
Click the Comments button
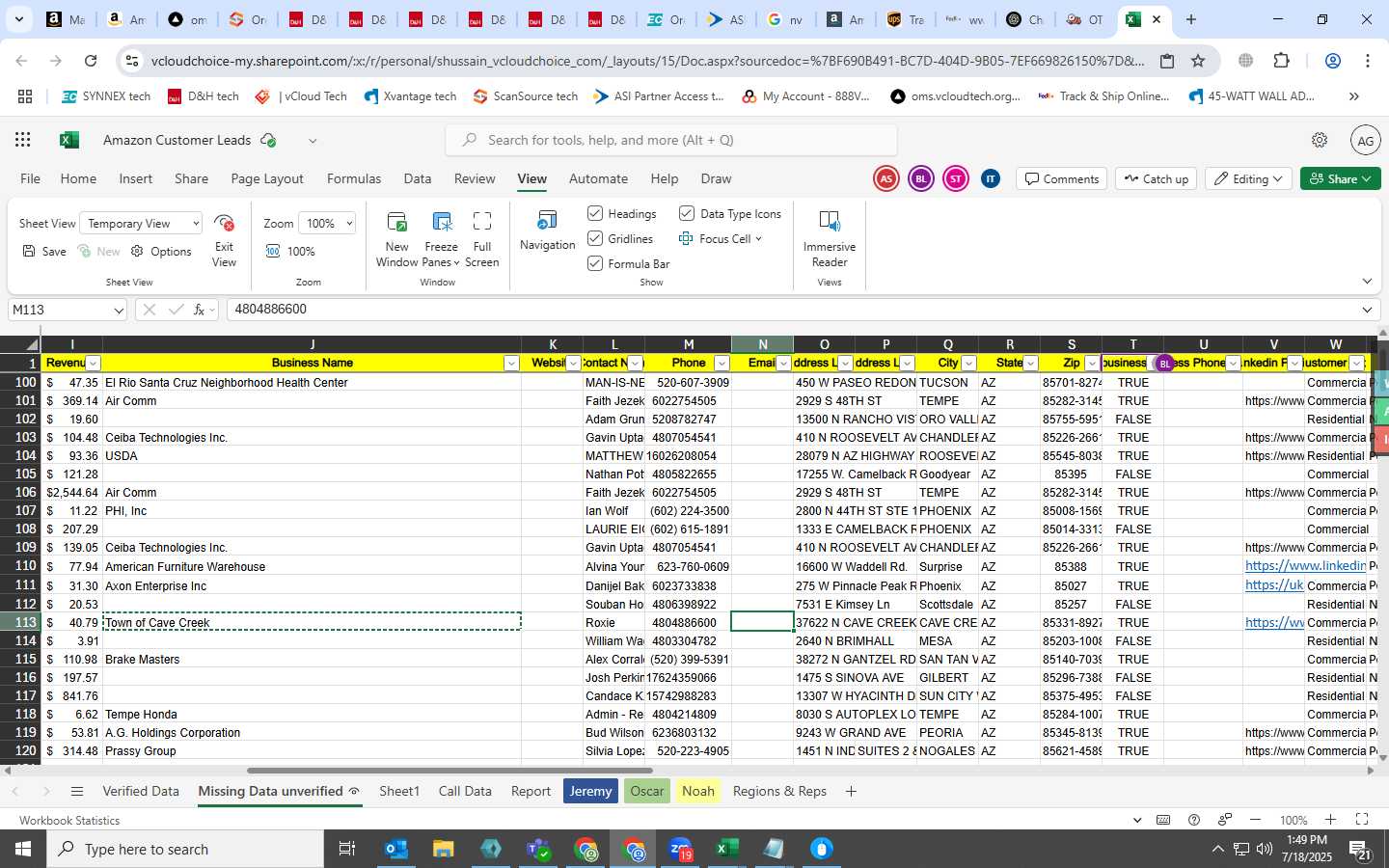pos(1061,179)
